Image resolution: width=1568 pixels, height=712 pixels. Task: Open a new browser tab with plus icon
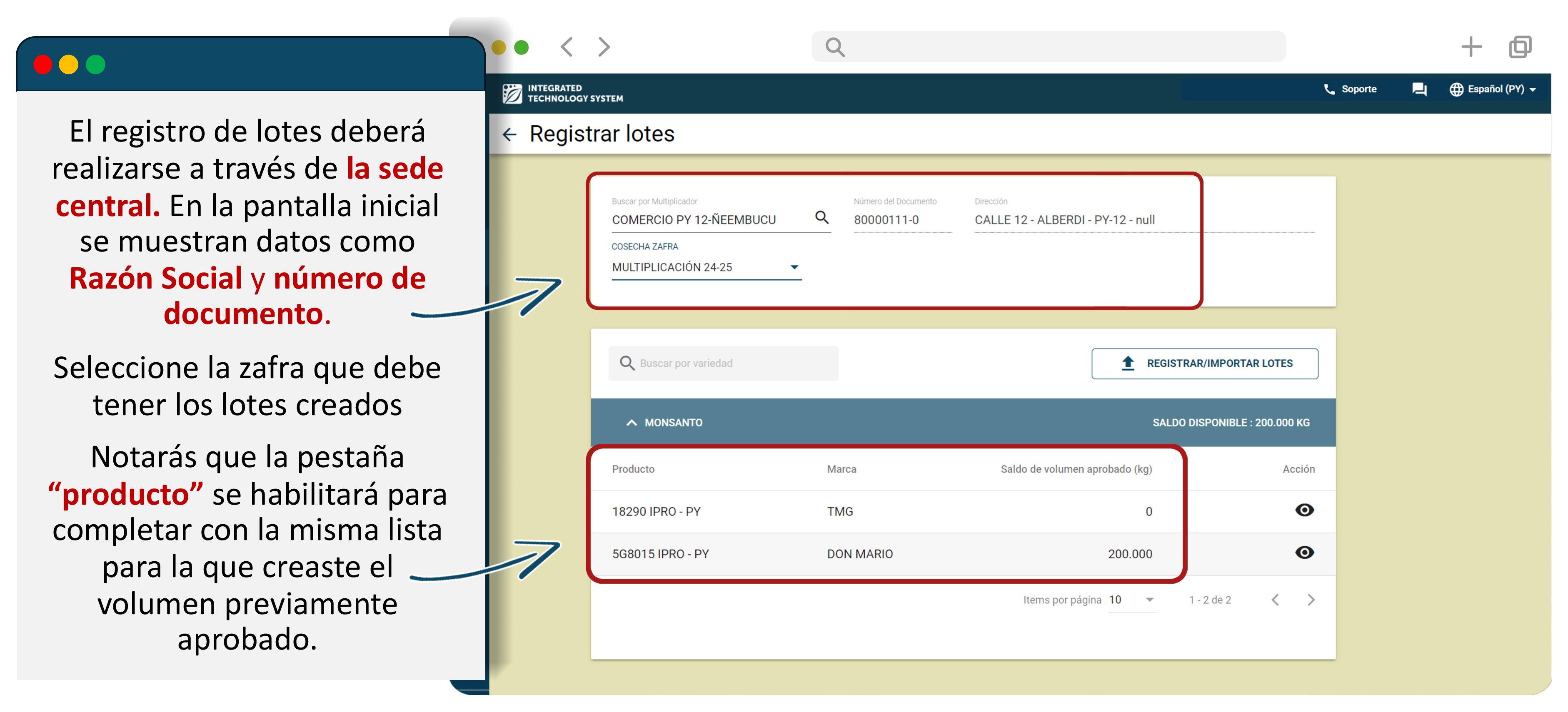click(x=1471, y=46)
